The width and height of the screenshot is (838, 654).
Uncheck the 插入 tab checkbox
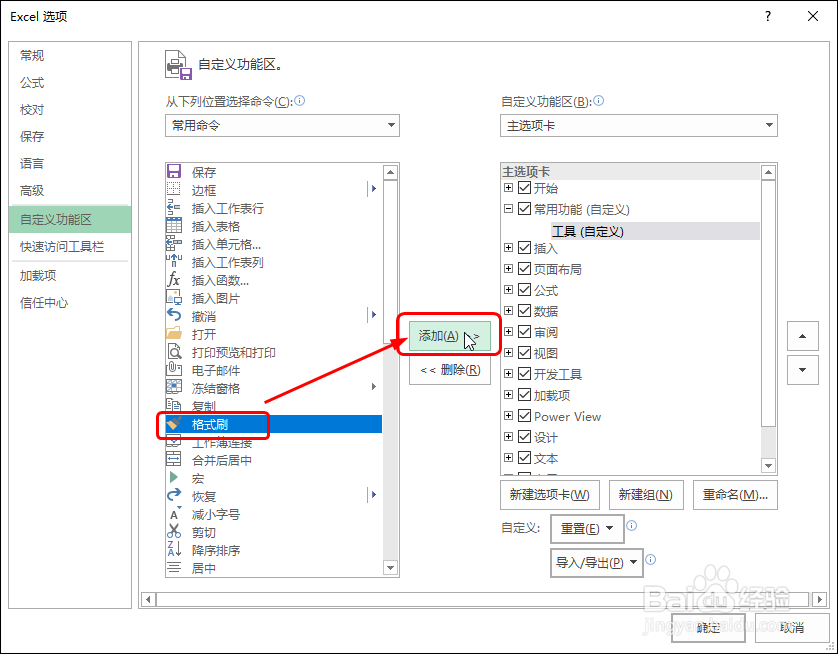(524, 248)
